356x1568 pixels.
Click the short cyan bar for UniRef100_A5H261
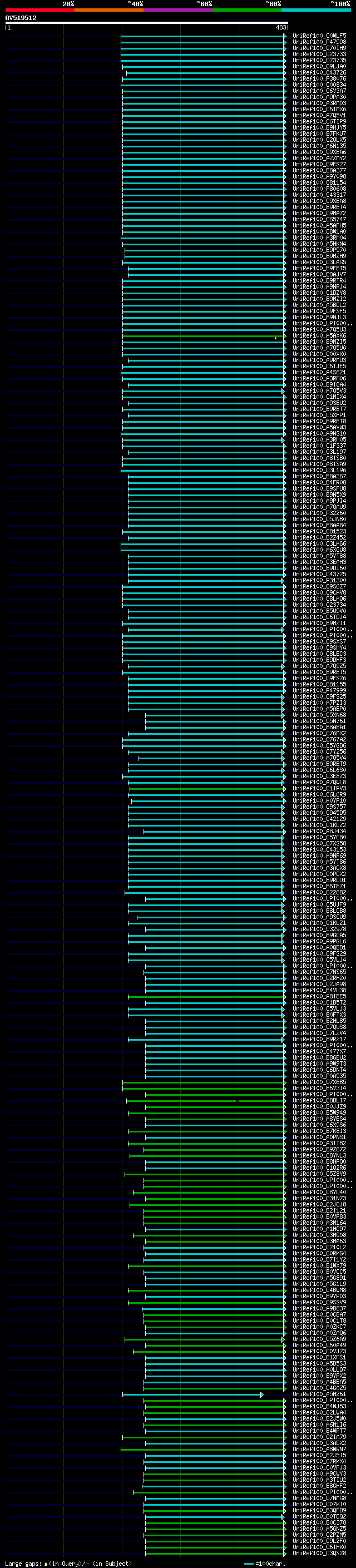(x=193, y=1394)
